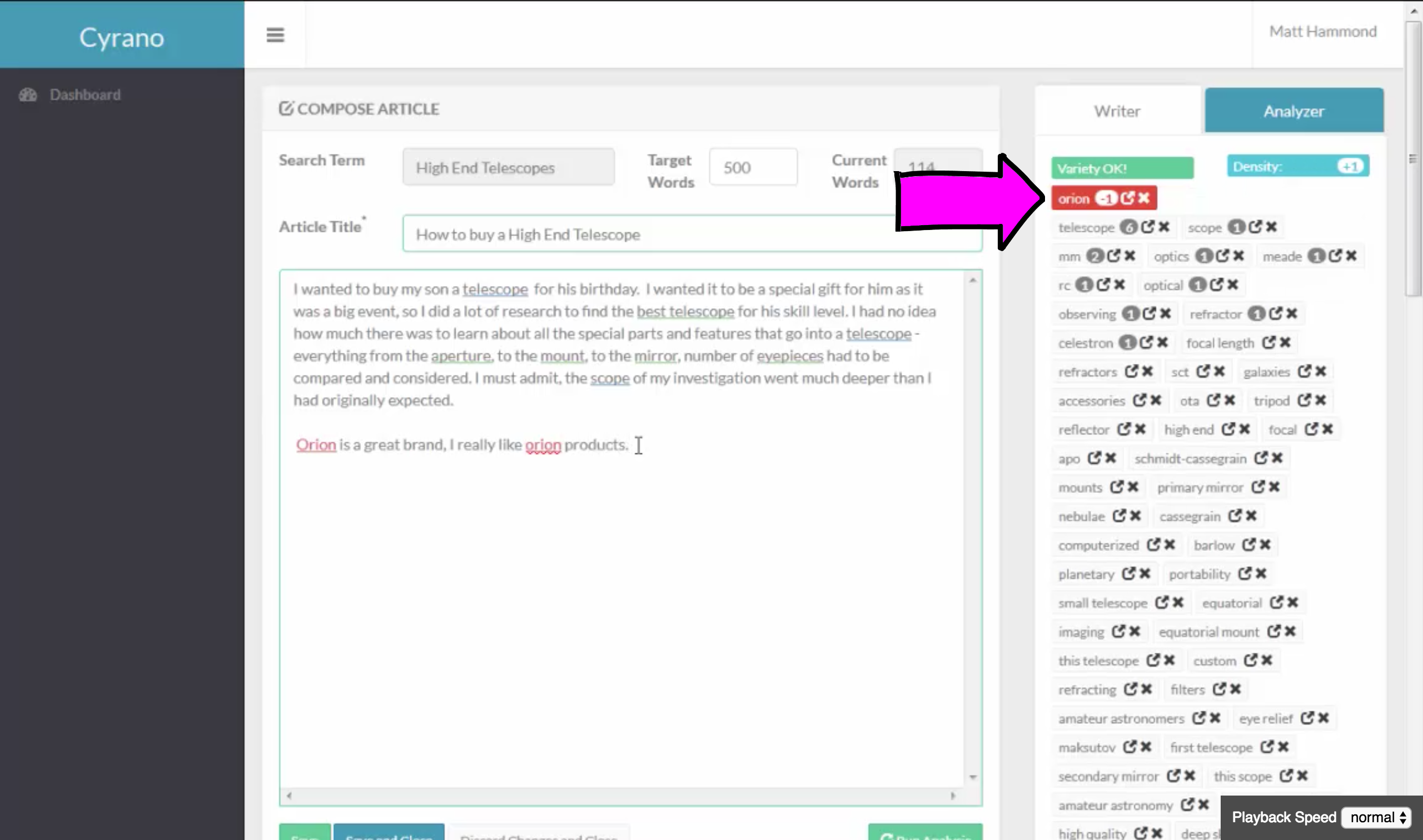Screen dimensions: 1423x840
Task: Open the Playback Speed dropdown
Action: coord(1377,817)
